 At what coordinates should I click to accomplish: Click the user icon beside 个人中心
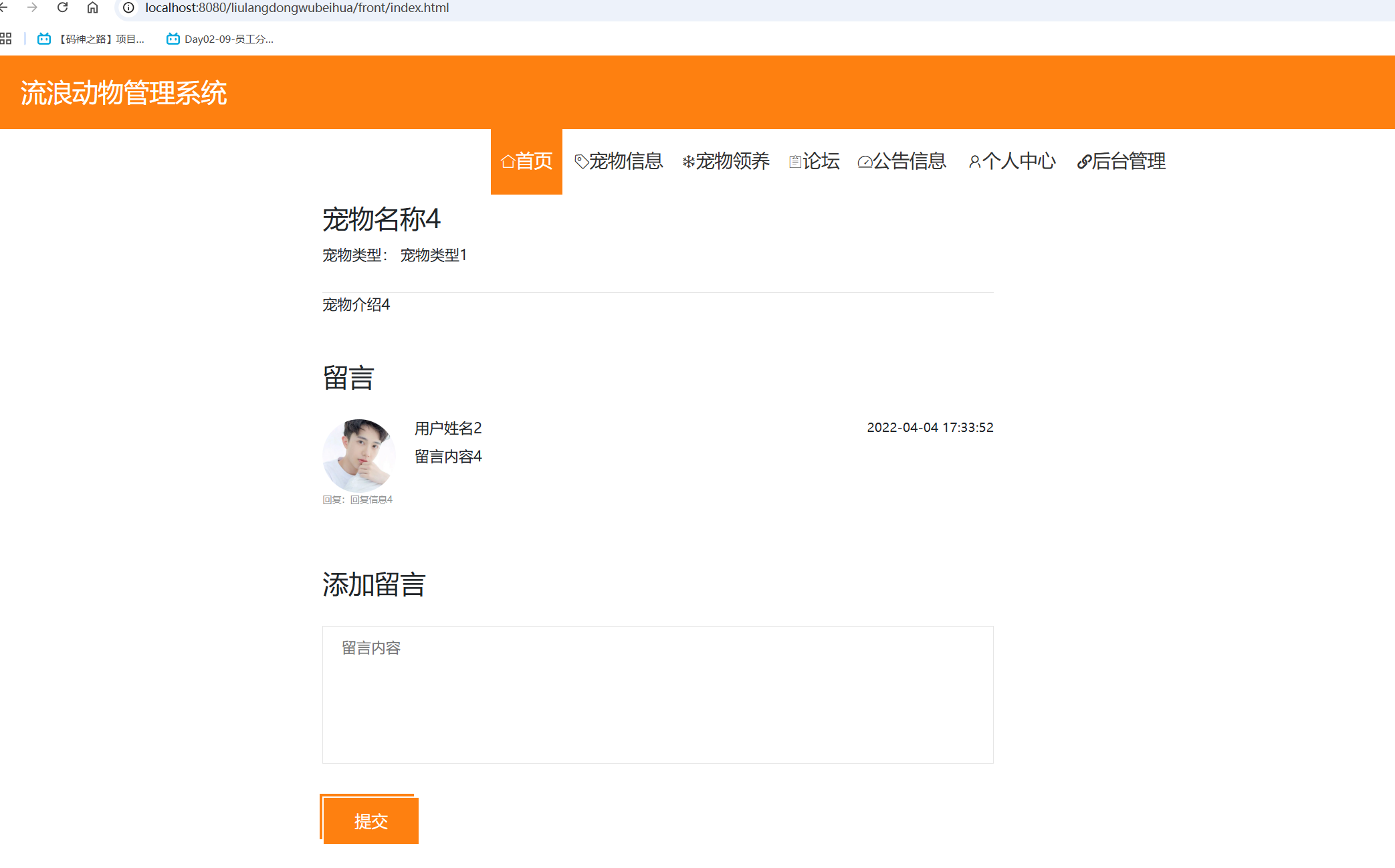pos(974,162)
